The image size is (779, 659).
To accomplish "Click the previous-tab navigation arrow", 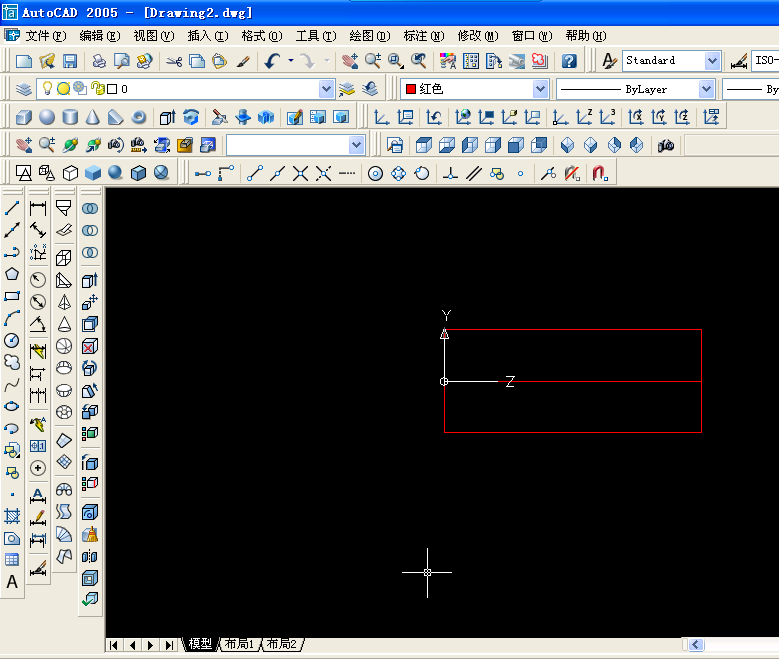I will [x=132, y=645].
